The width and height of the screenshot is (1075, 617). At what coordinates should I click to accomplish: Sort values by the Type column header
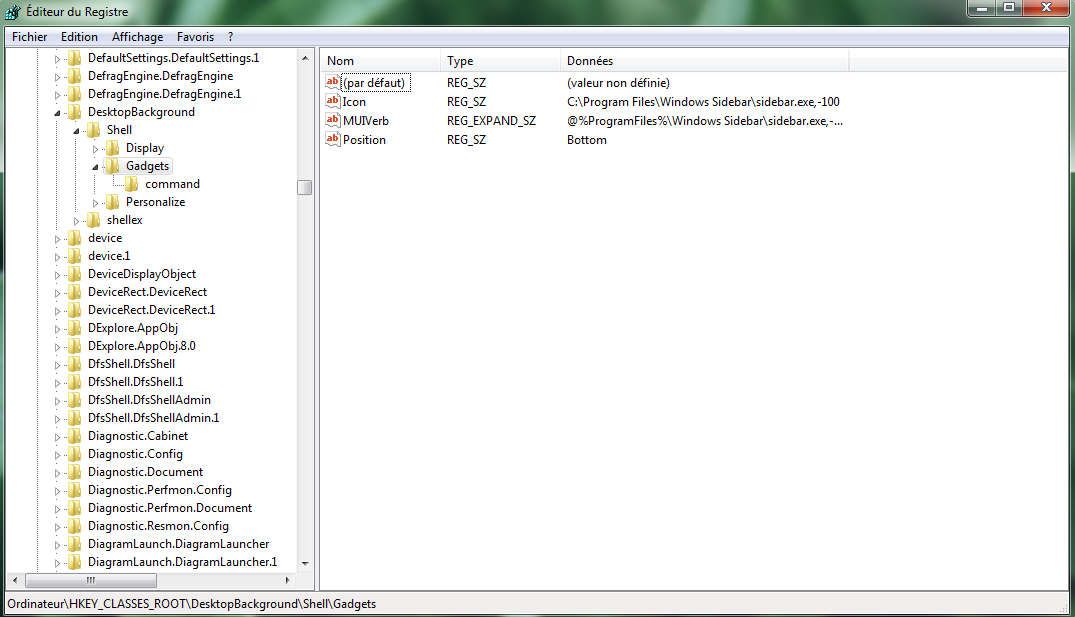500,61
